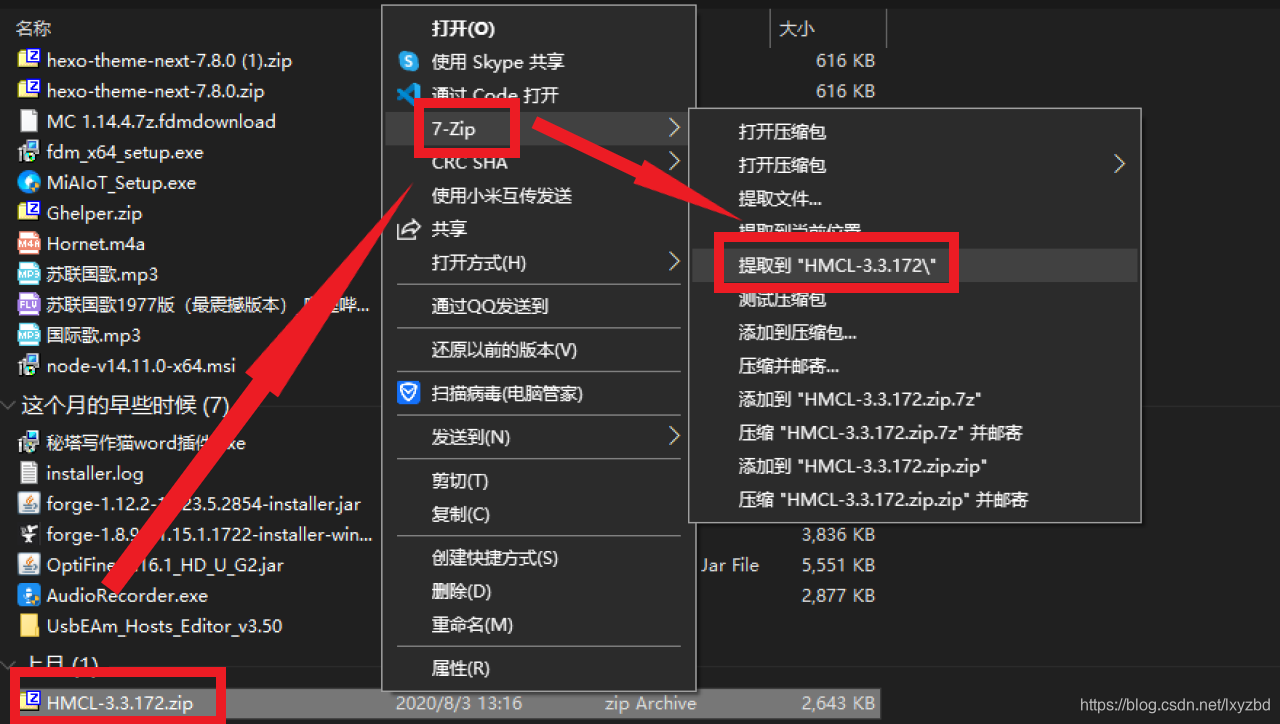
Task: Select 属性(R) in the context menu
Action: (460, 668)
